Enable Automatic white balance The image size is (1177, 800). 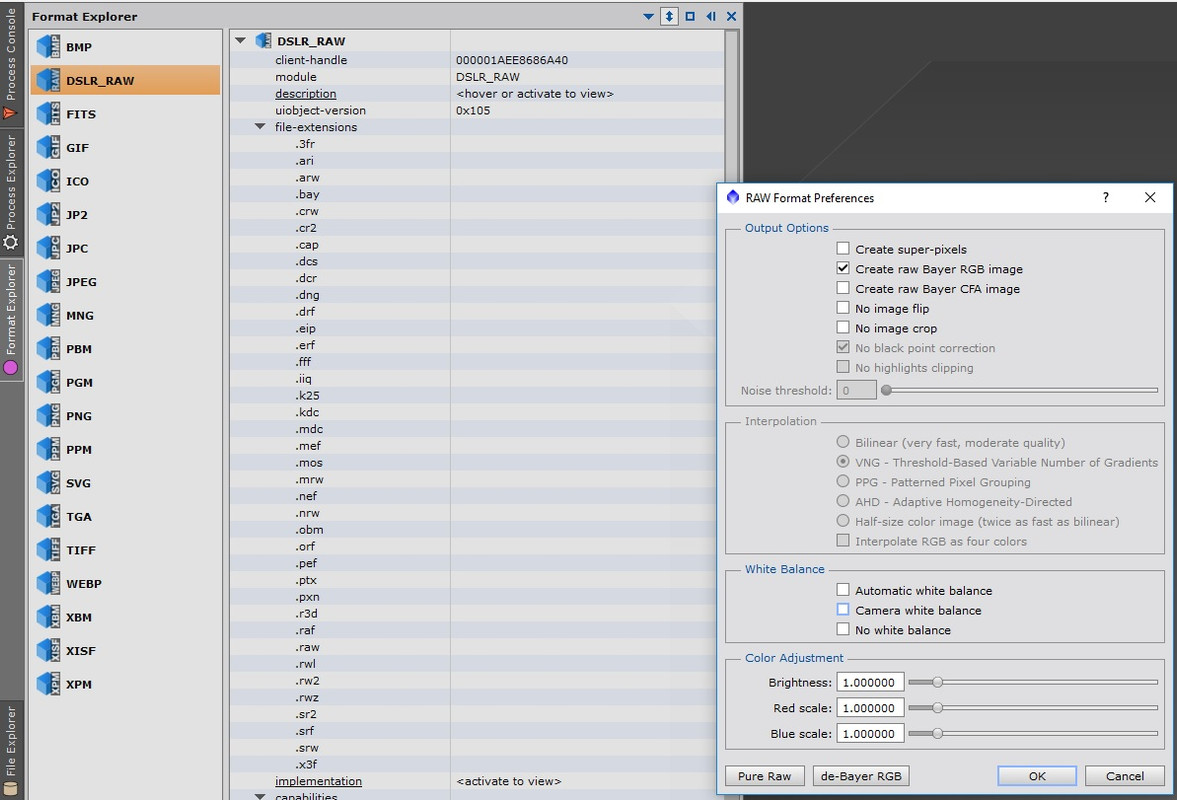coord(843,590)
